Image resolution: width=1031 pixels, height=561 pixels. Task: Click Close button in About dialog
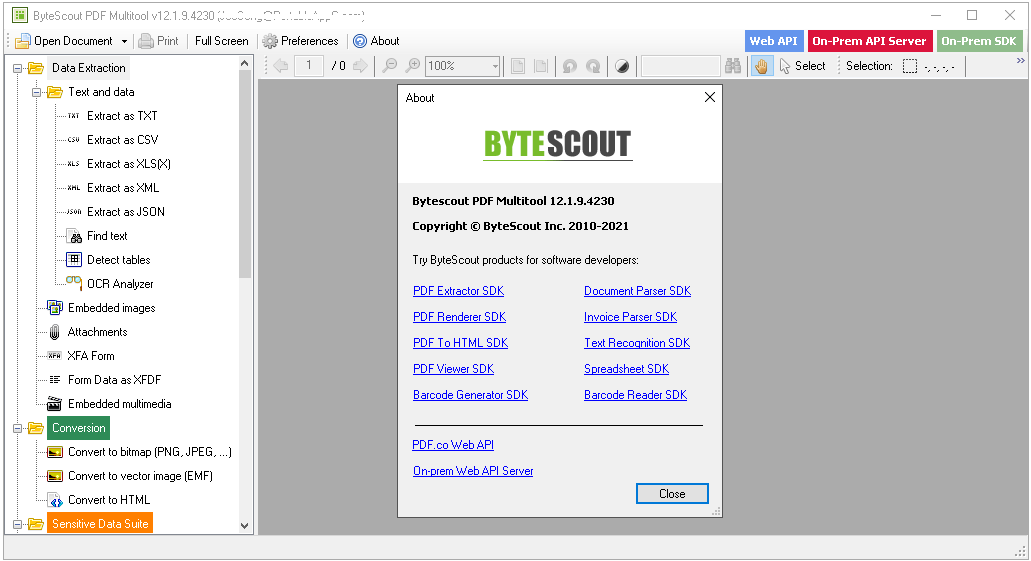672,494
